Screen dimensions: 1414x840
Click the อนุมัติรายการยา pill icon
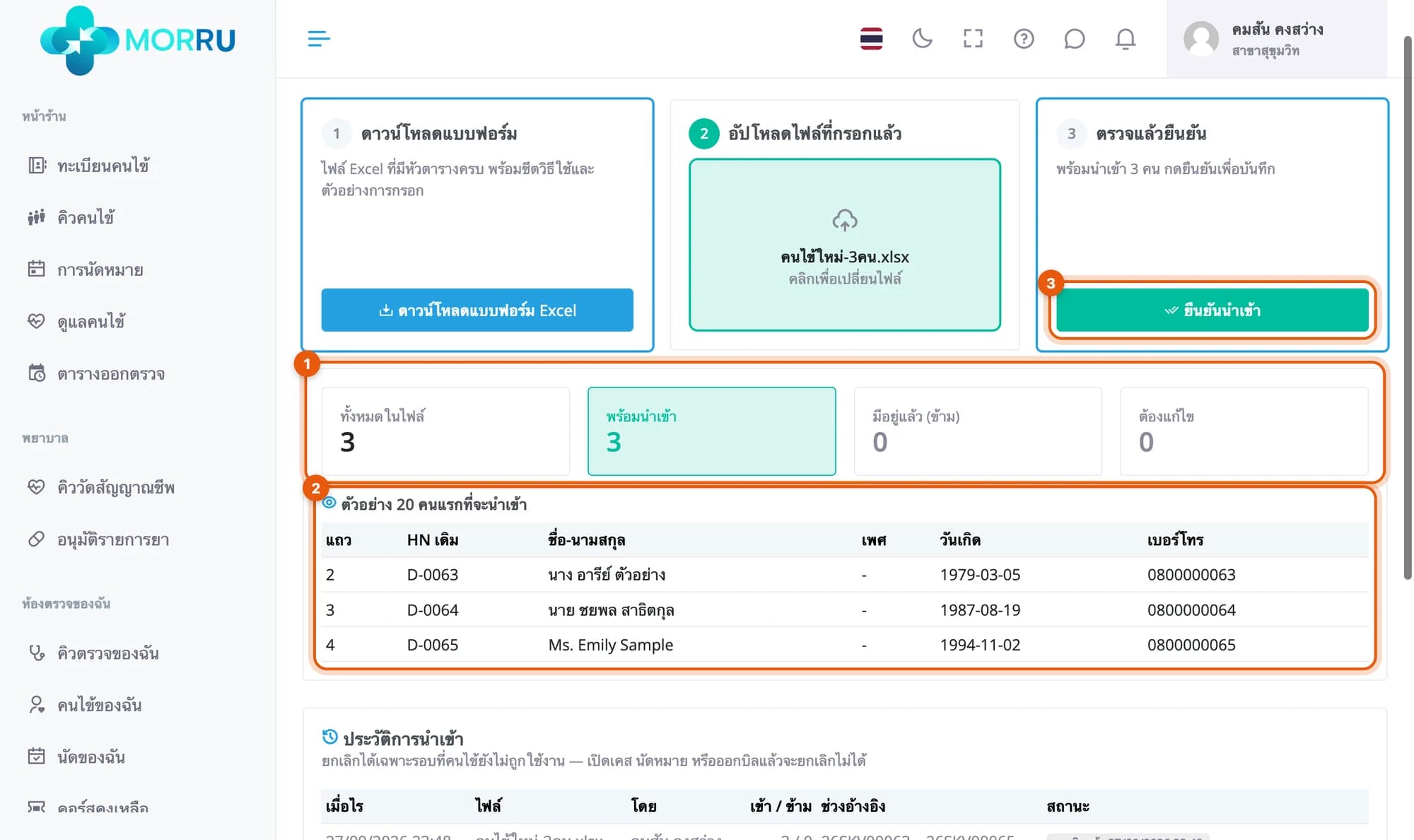[37, 539]
